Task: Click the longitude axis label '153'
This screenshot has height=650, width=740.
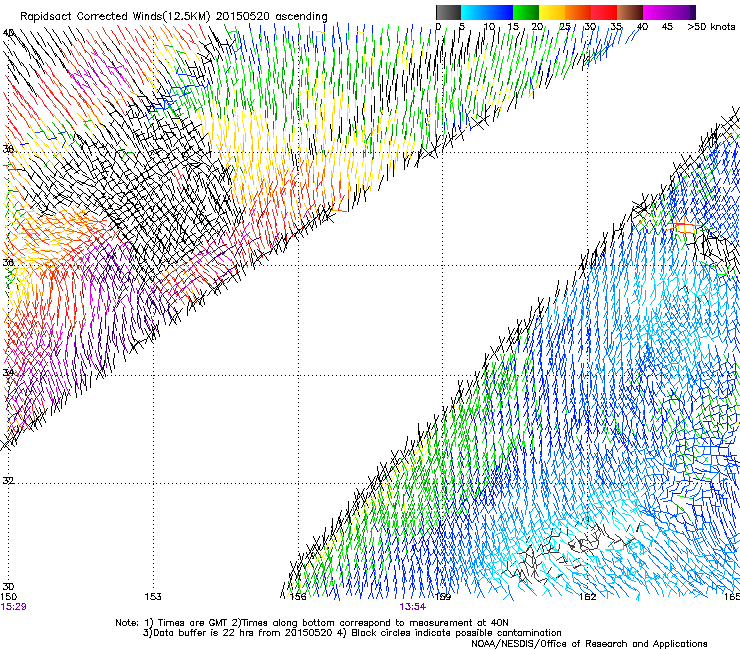Action: pos(153,597)
